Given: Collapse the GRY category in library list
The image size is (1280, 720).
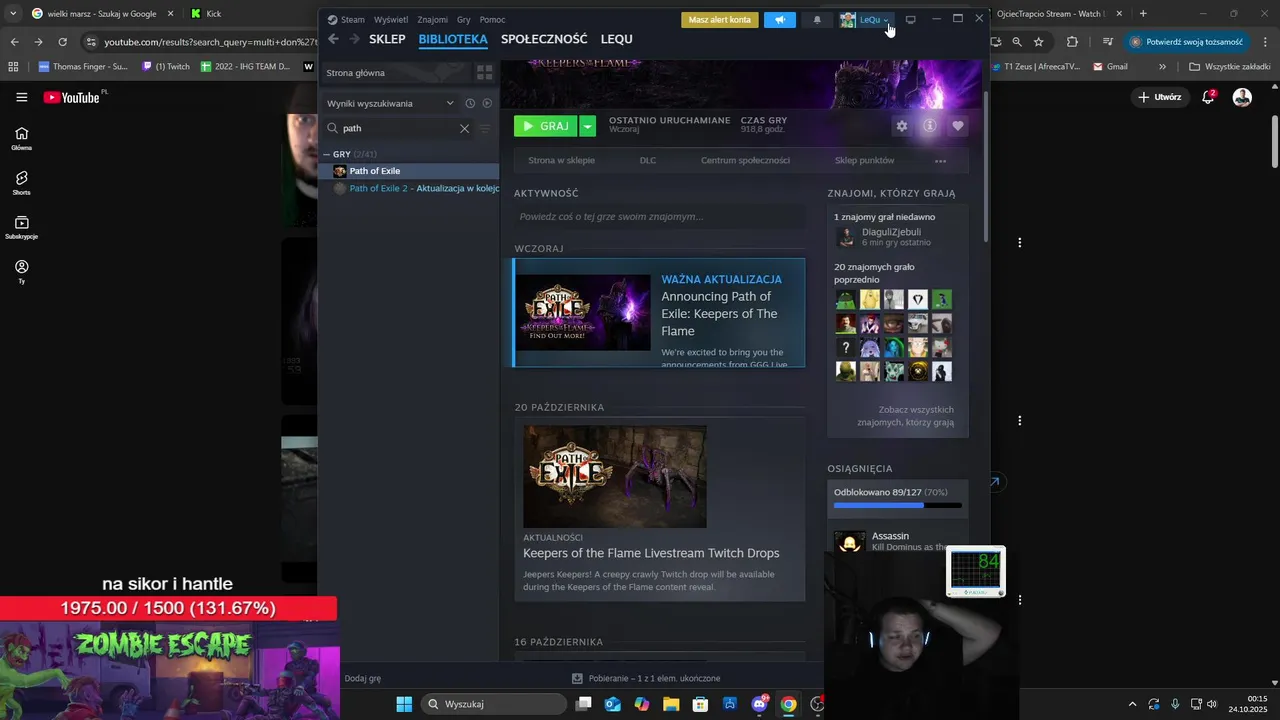Looking at the screenshot, I should 327,154.
